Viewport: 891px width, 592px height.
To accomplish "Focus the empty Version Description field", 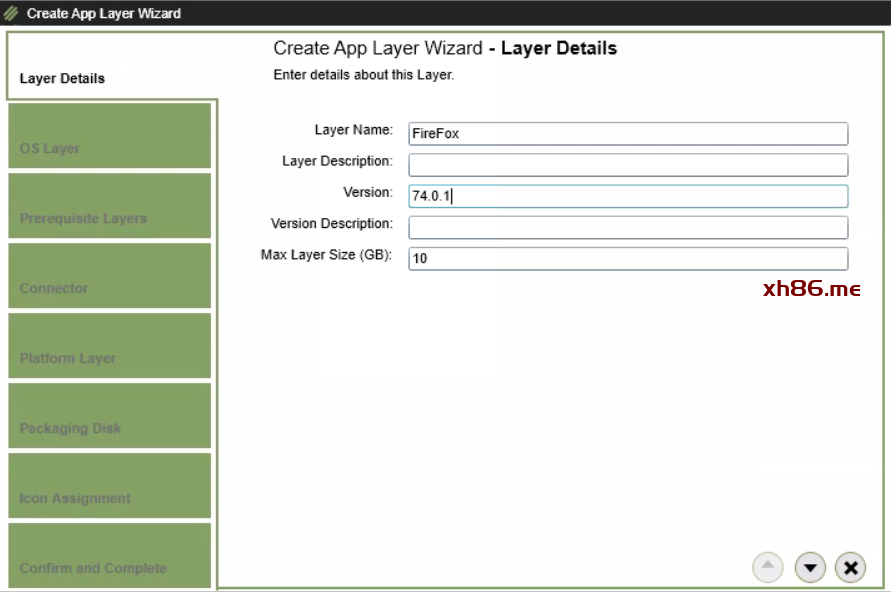I will [628, 227].
